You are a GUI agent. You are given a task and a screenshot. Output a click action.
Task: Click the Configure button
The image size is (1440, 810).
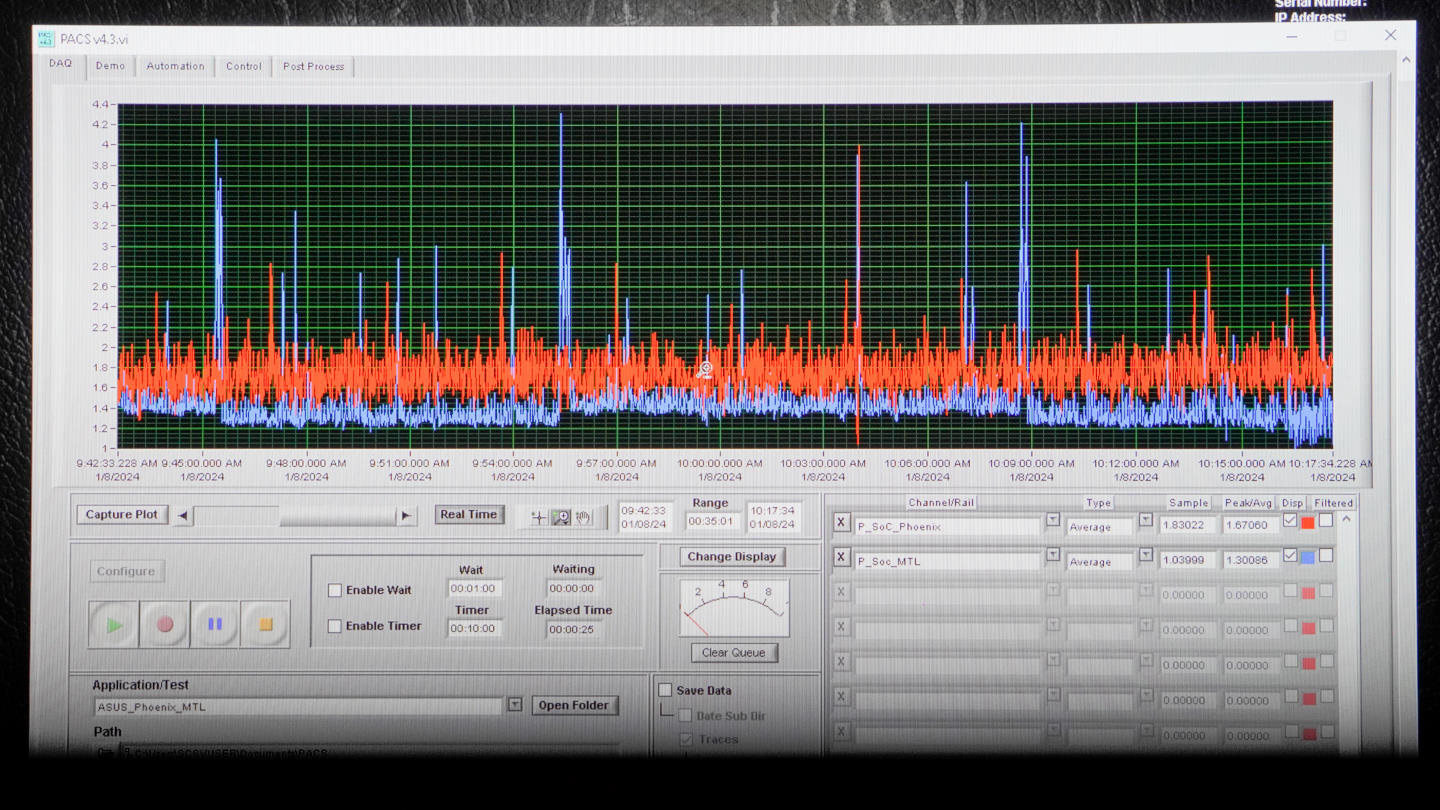[126, 572]
